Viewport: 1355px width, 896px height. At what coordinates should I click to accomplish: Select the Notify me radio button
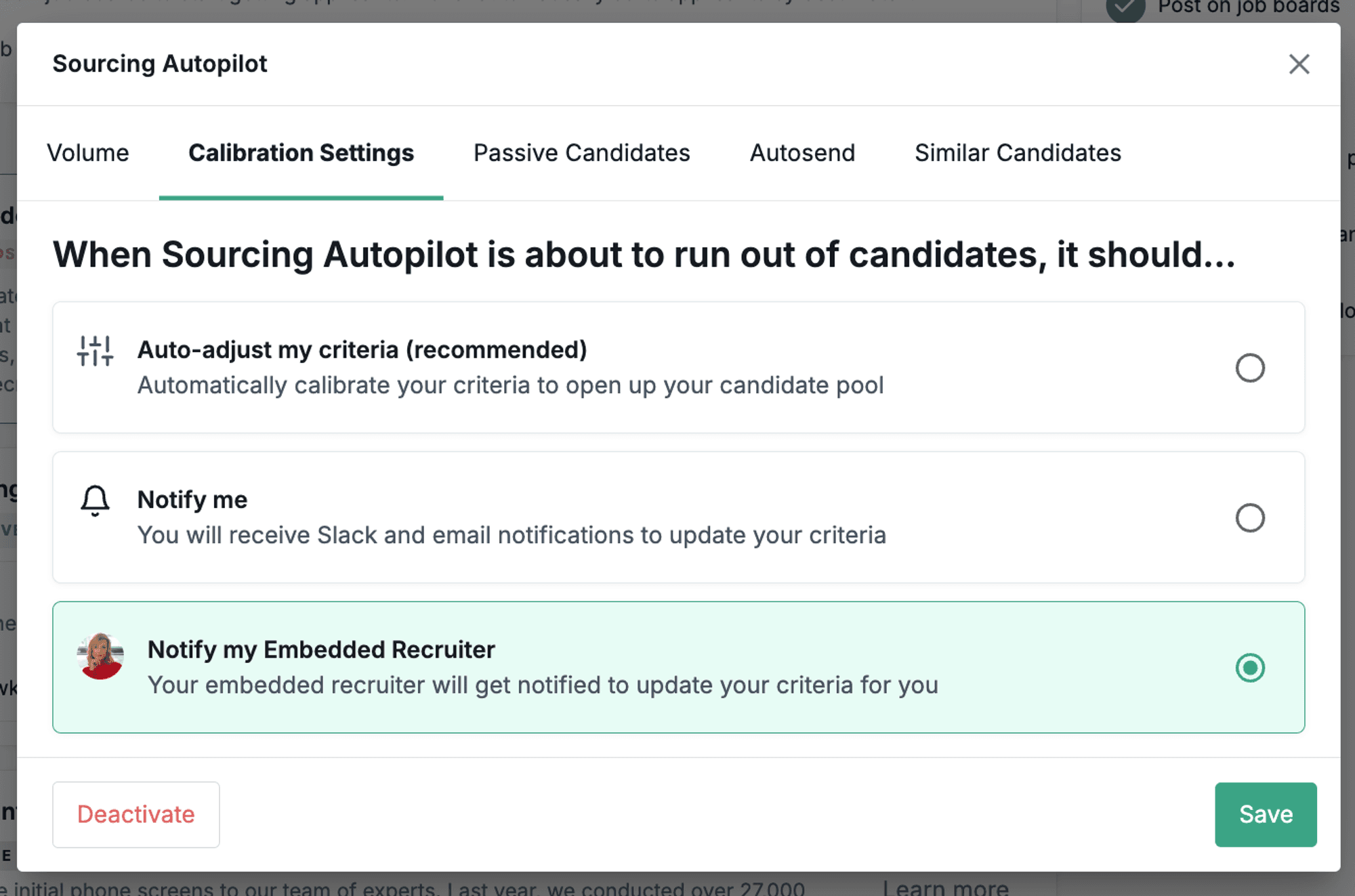click(x=1249, y=518)
